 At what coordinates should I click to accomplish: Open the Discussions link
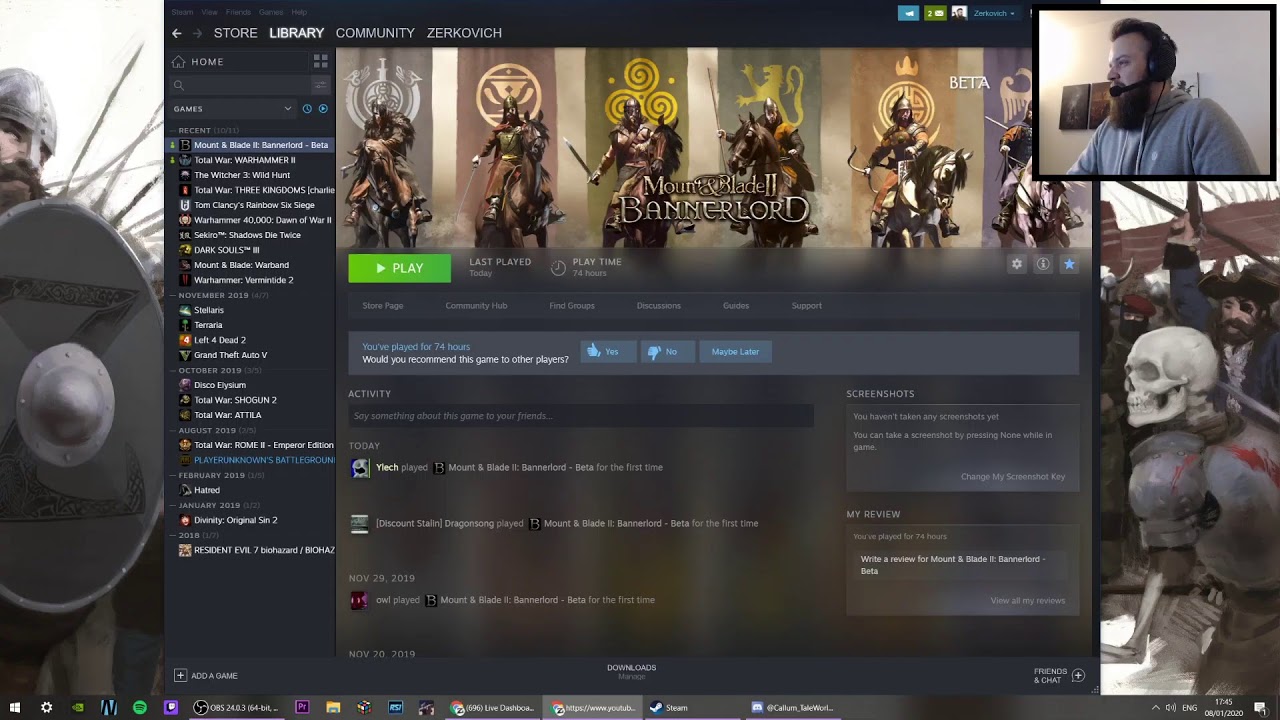(x=659, y=305)
